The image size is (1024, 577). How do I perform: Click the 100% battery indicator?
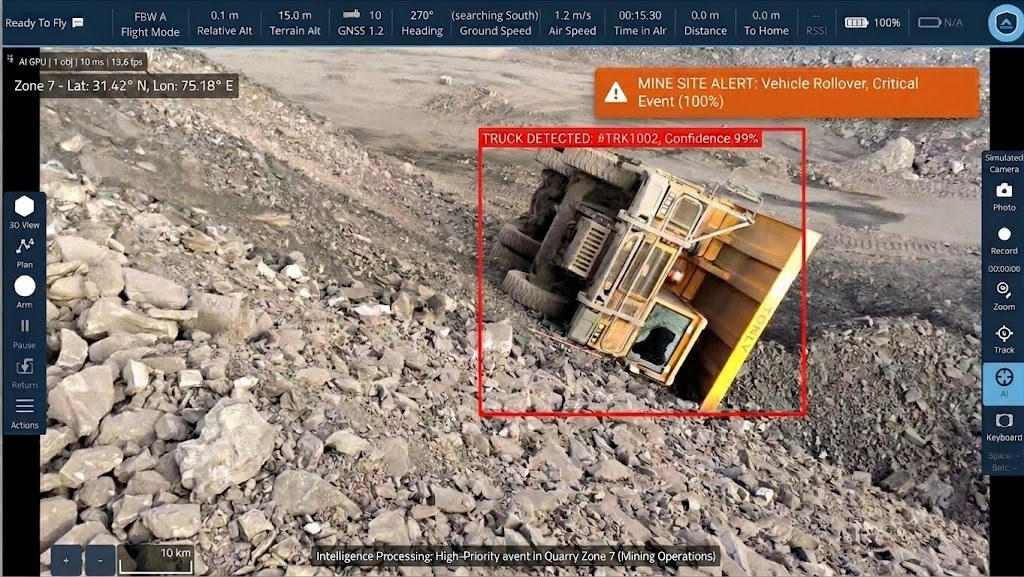pyautogui.click(x=872, y=23)
